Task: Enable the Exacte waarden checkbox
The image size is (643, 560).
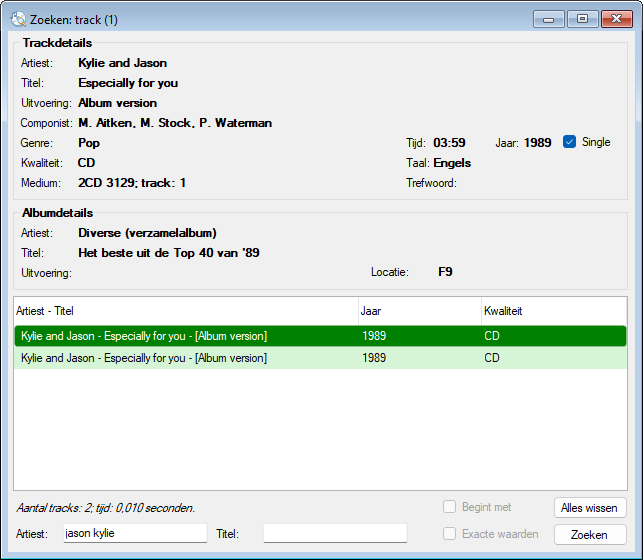Action: (449, 534)
